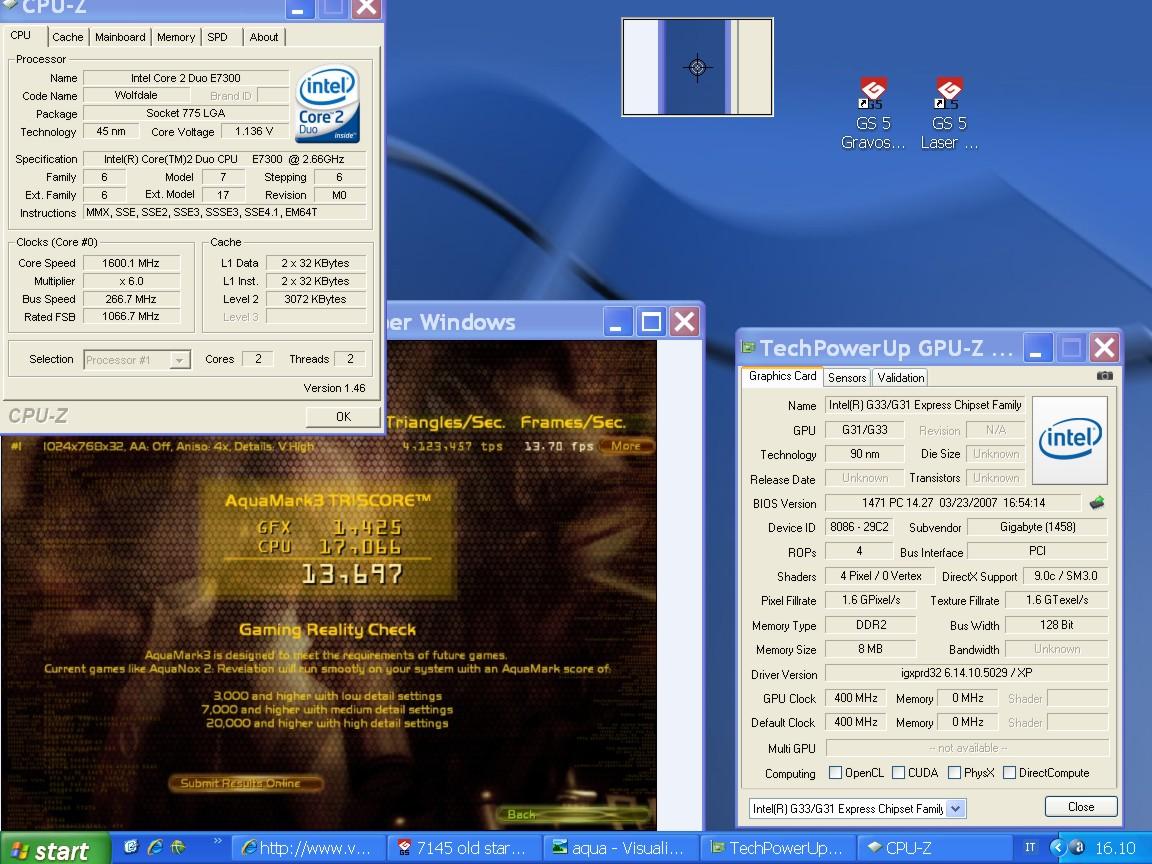Switch to the aqua - Visuali... taskbar item
Screen dimensions: 1152x864
[x=622, y=849]
